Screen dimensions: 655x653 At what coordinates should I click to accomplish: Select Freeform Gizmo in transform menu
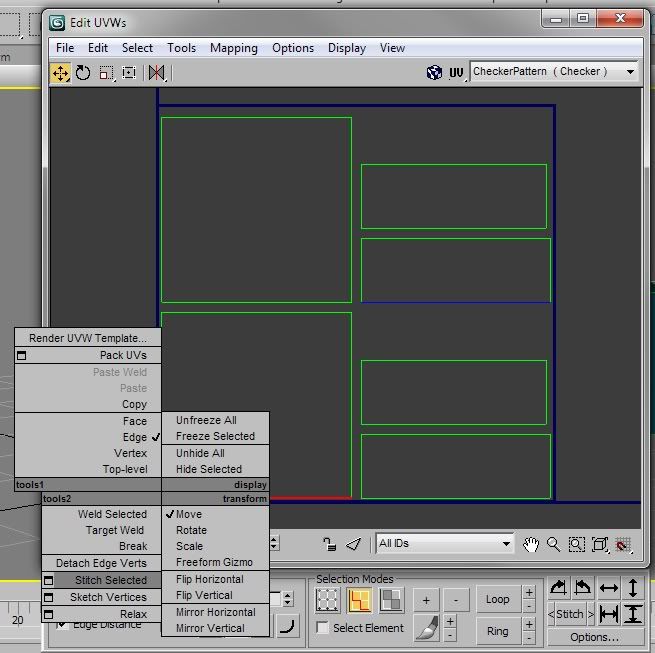pyautogui.click(x=214, y=563)
